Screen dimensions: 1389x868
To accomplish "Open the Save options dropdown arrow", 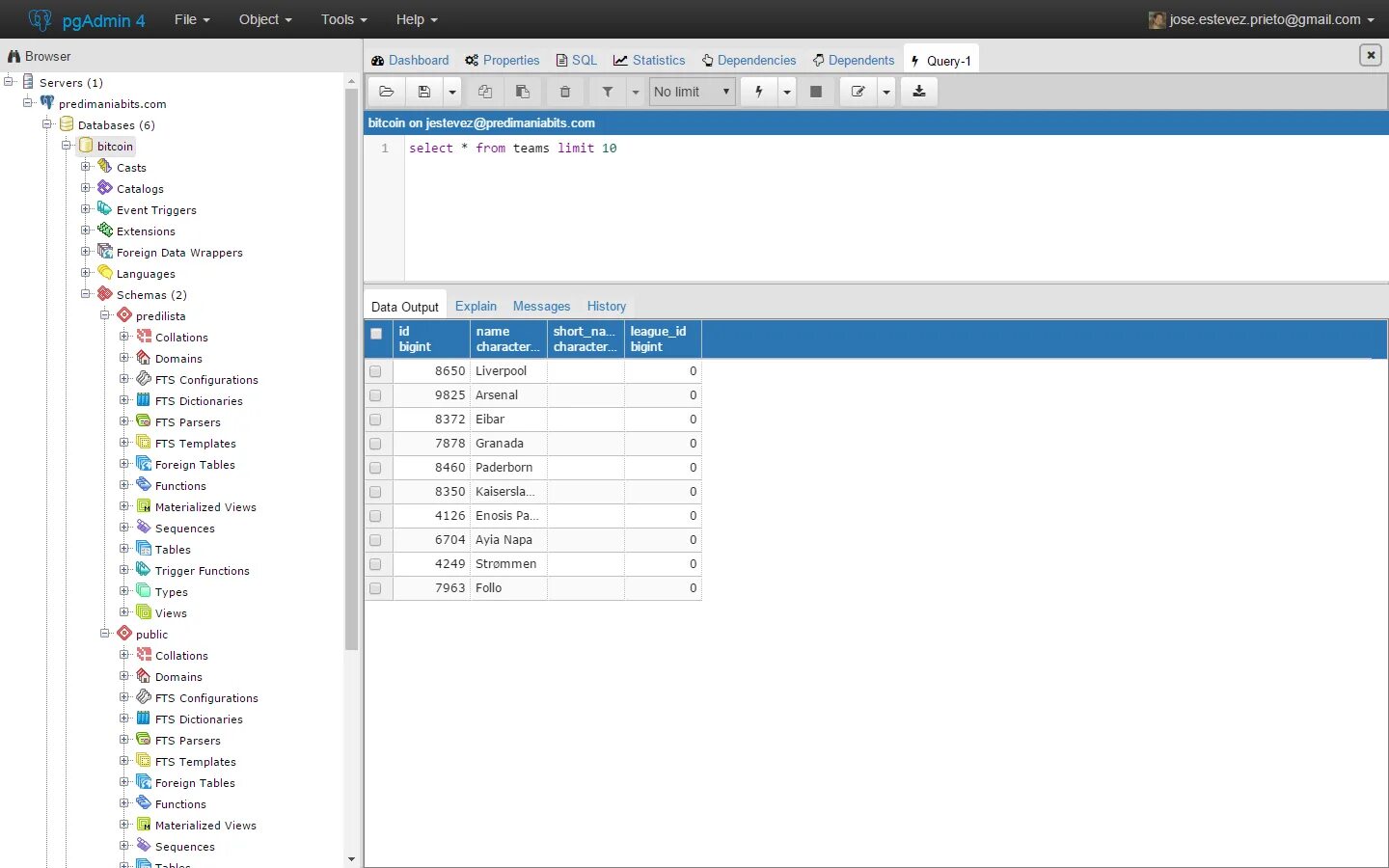I will [x=452, y=92].
